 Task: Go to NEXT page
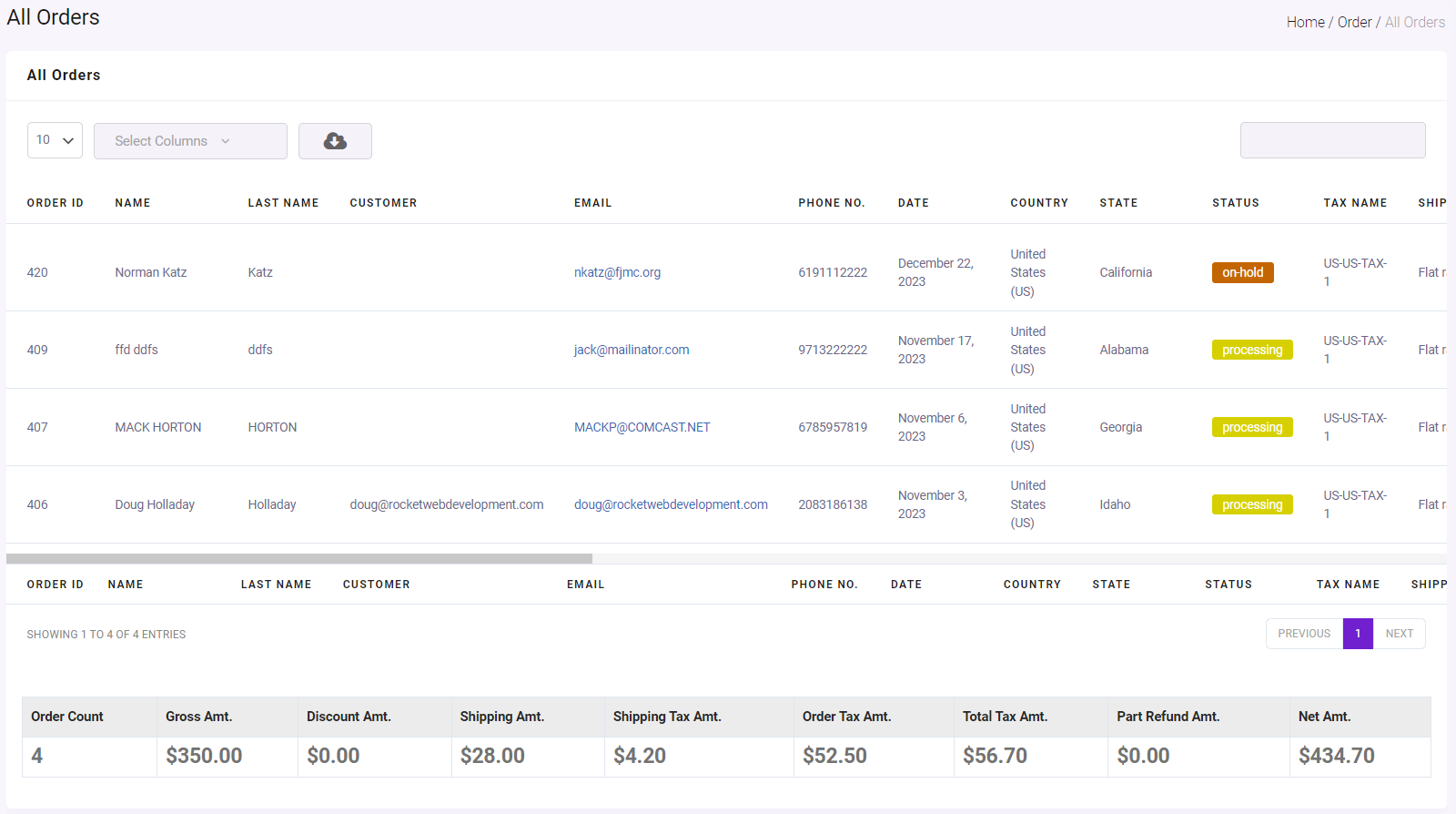click(1400, 634)
